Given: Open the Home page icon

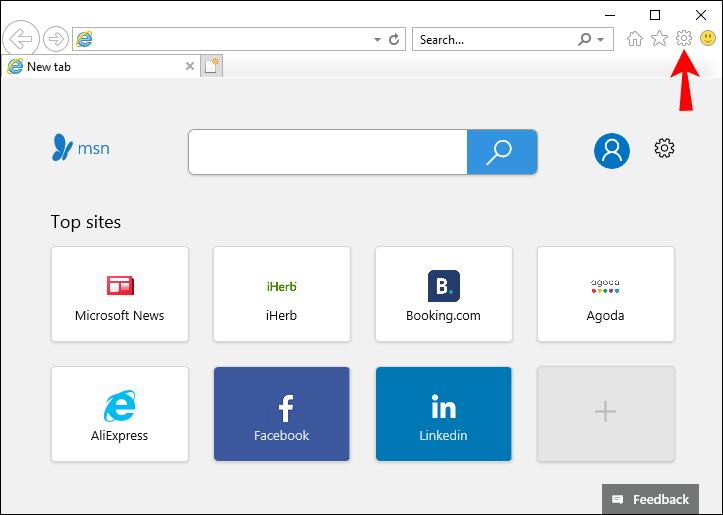Looking at the screenshot, I should (634, 39).
